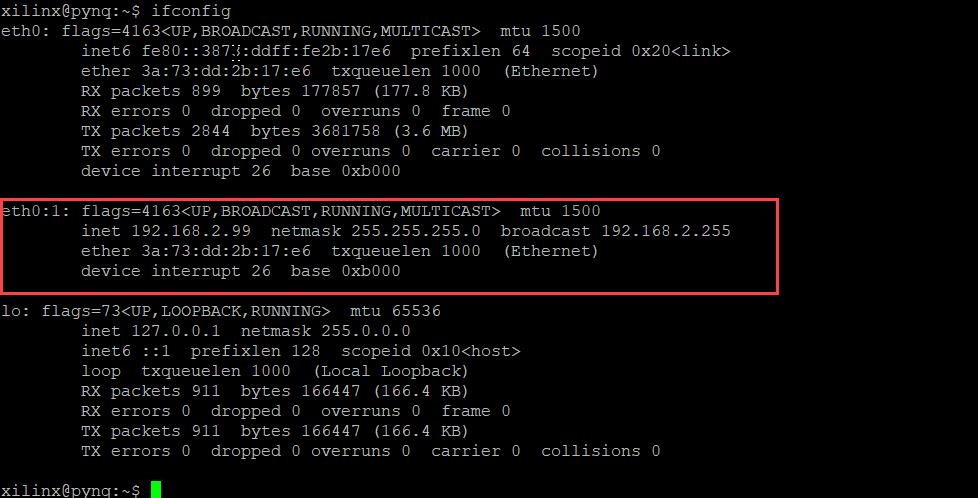Click the eth0 base 0xb000 value

click(x=370, y=171)
